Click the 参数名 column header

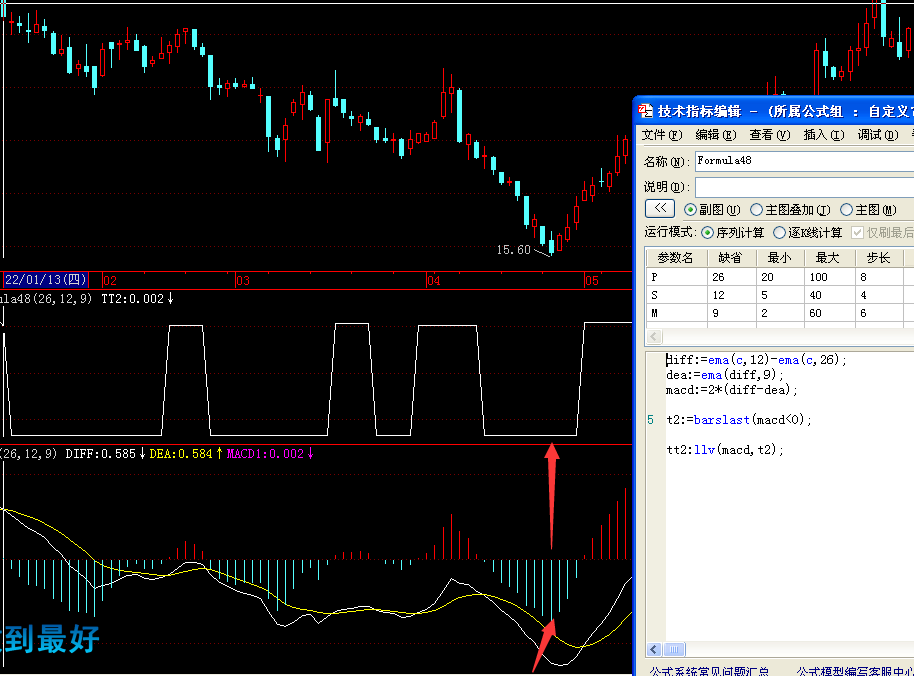click(676, 258)
